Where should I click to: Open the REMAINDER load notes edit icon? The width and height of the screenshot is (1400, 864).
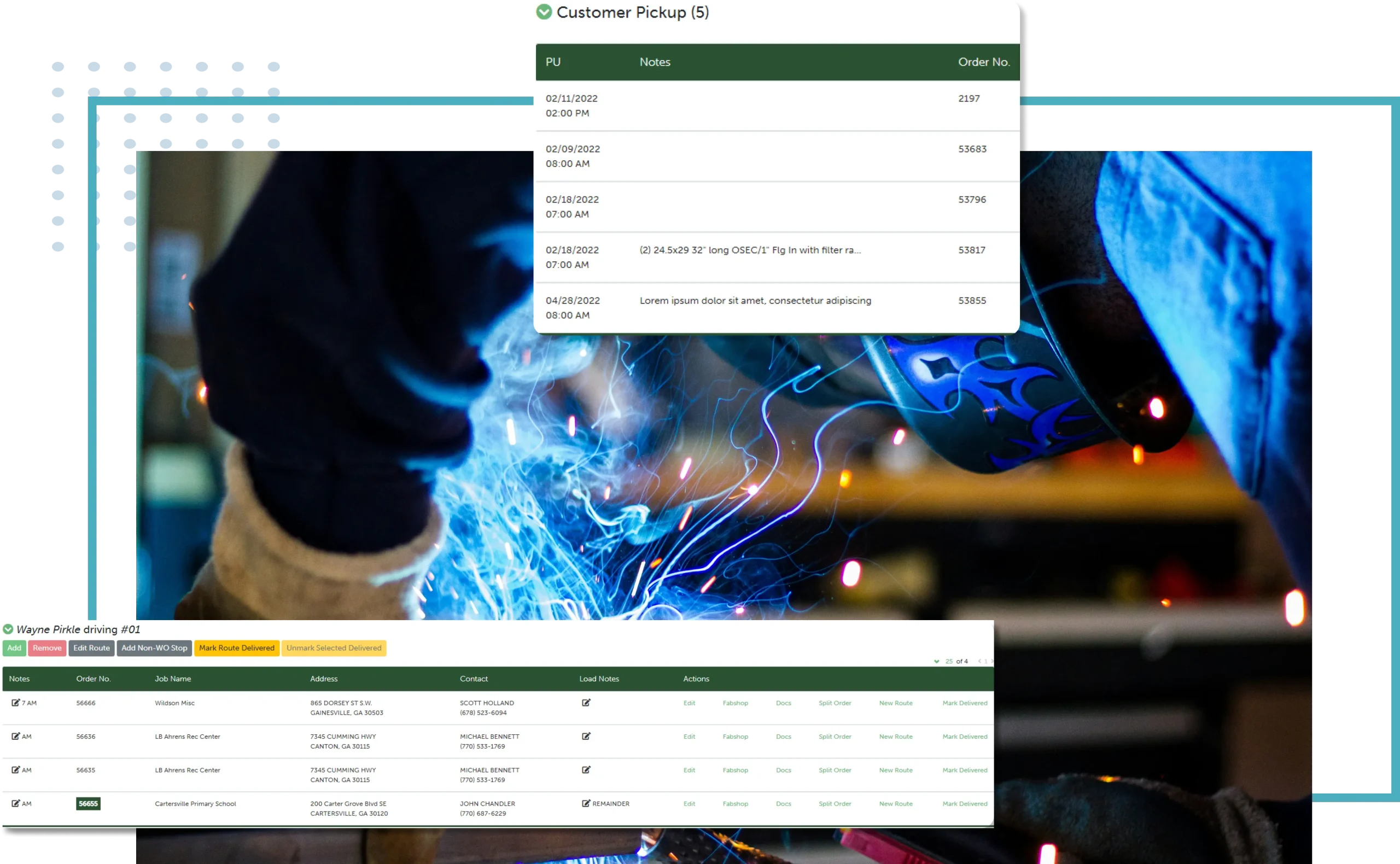coord(586,803)
